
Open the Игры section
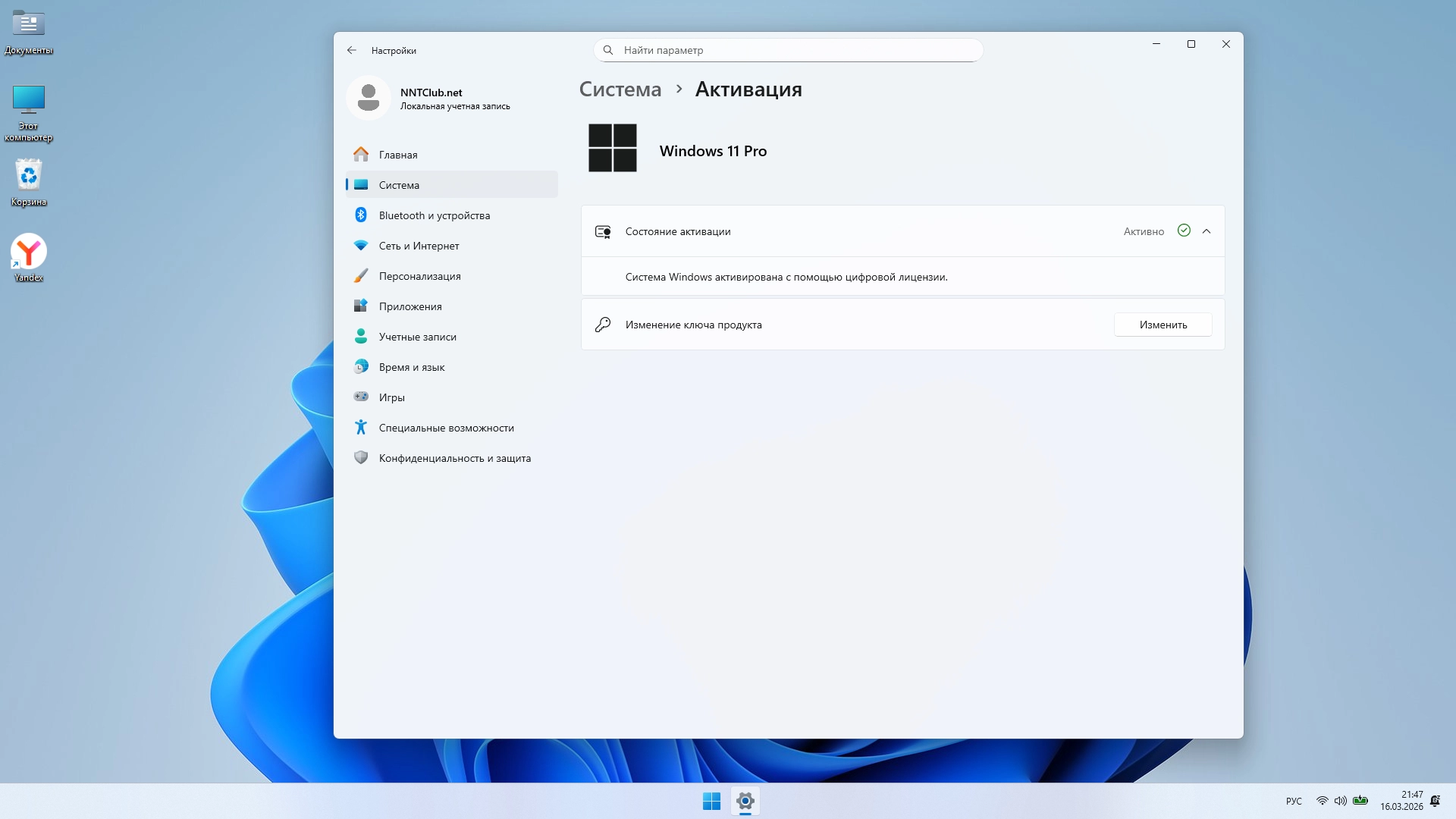(x=391, y=397)
